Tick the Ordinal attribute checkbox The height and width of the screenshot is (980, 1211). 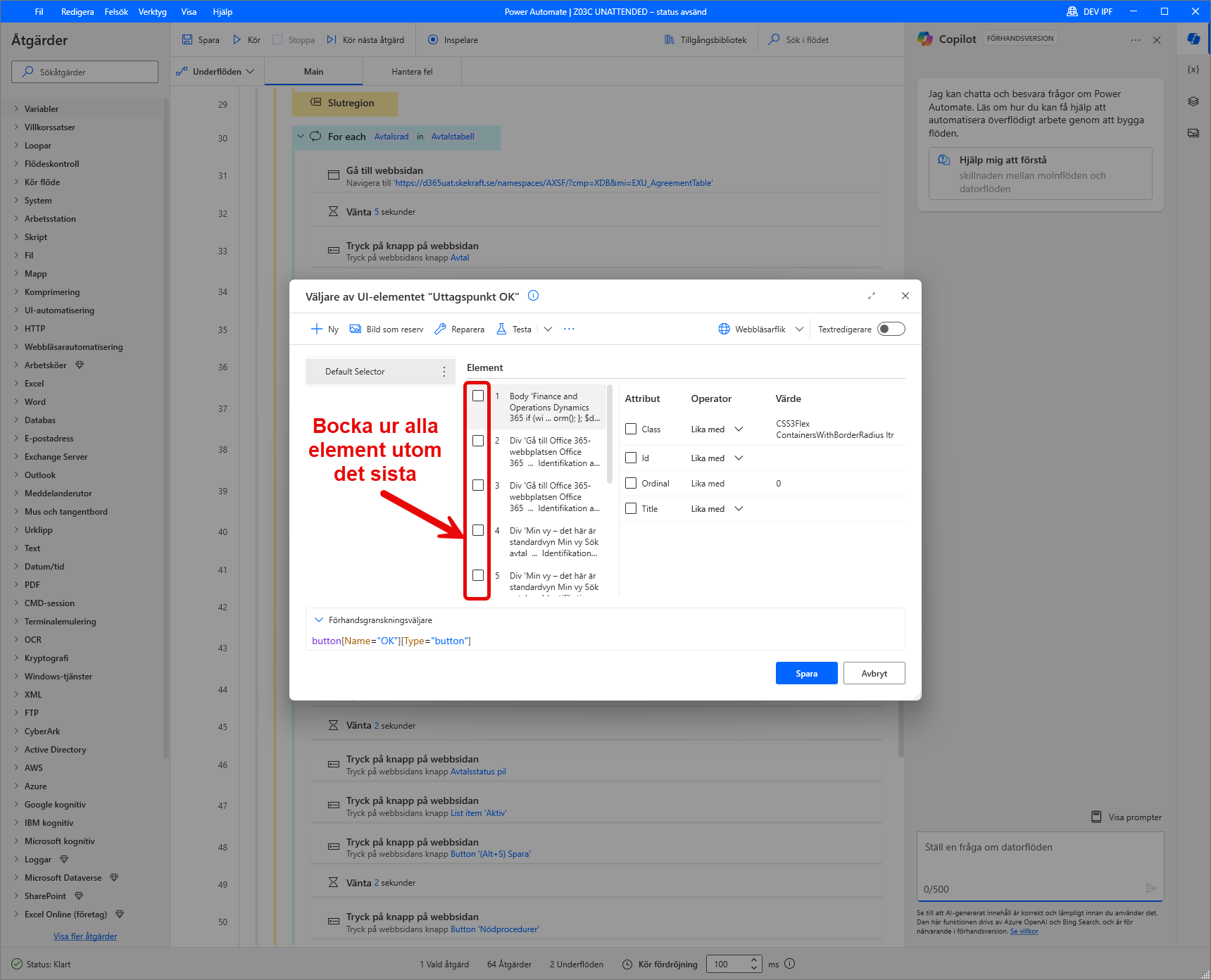point(631,483)
